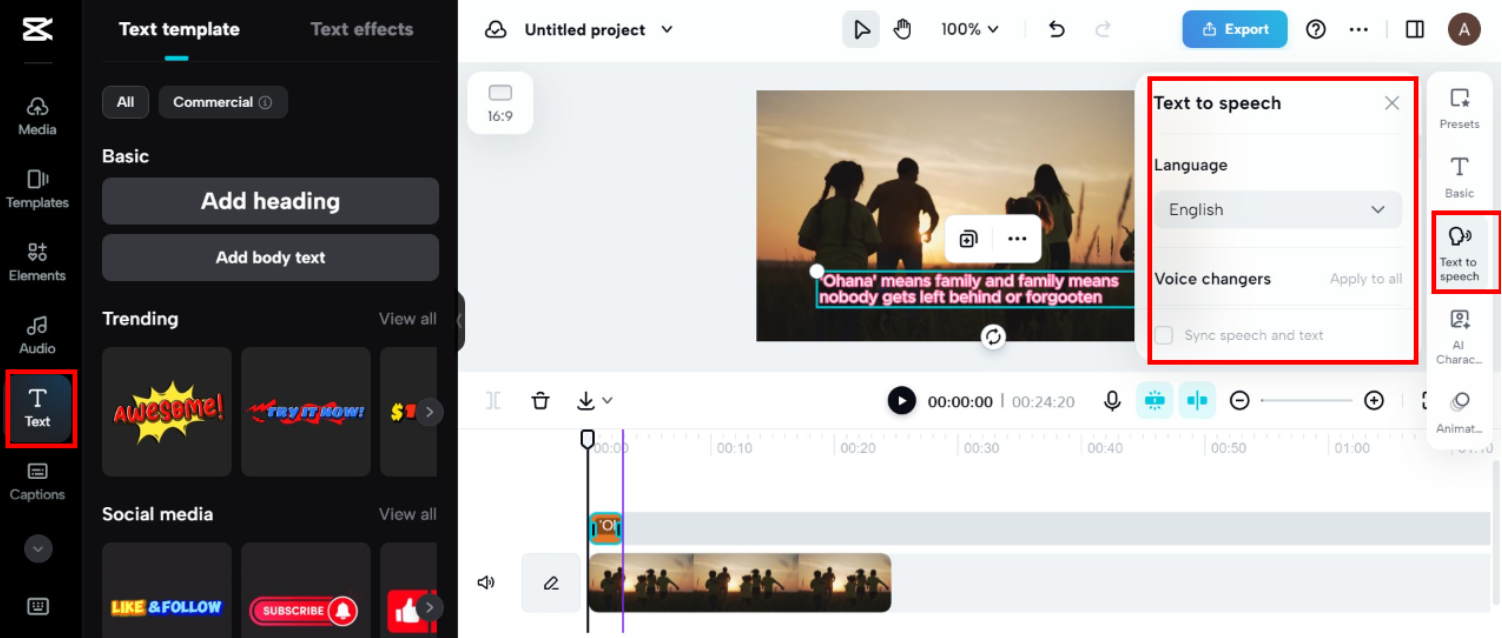Click the Export button
The image size is (1502, 638).
pyautogui.click(x=1235, y=30)
